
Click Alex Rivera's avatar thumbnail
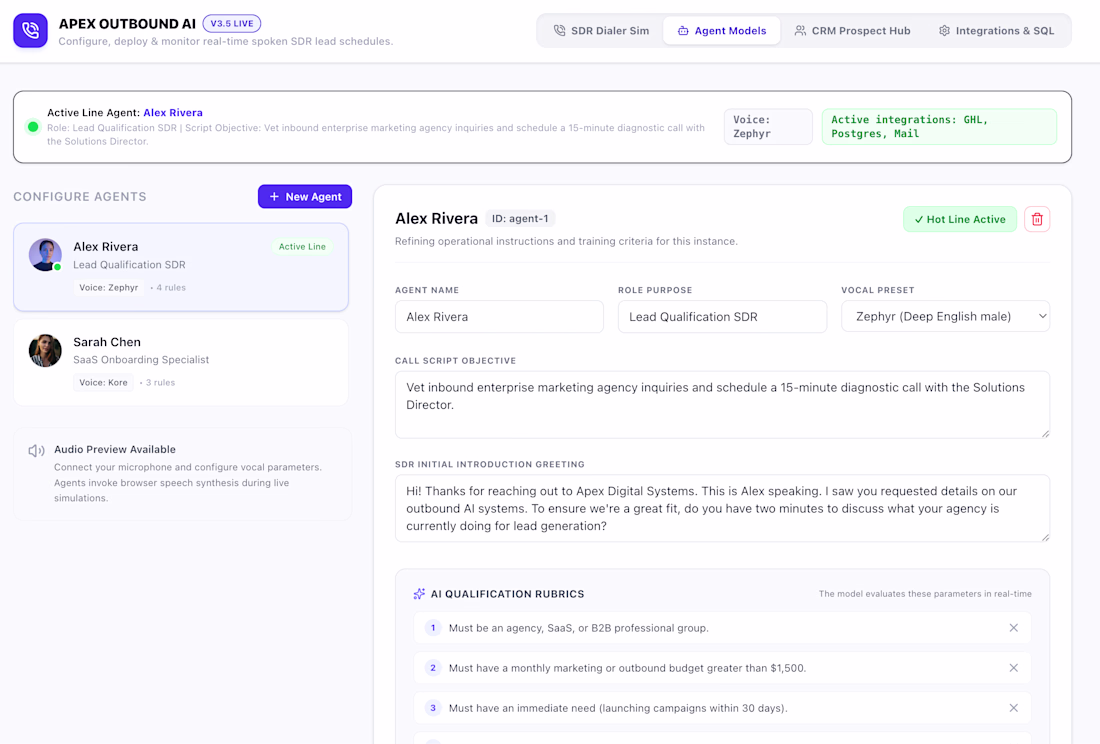pos(45,255)
